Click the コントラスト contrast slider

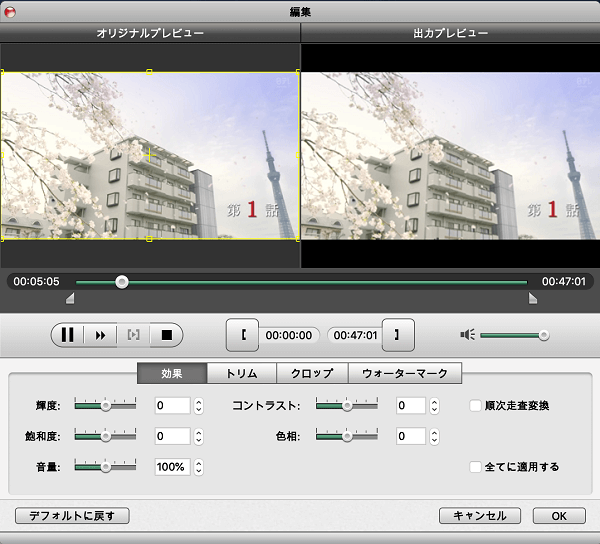347,405
